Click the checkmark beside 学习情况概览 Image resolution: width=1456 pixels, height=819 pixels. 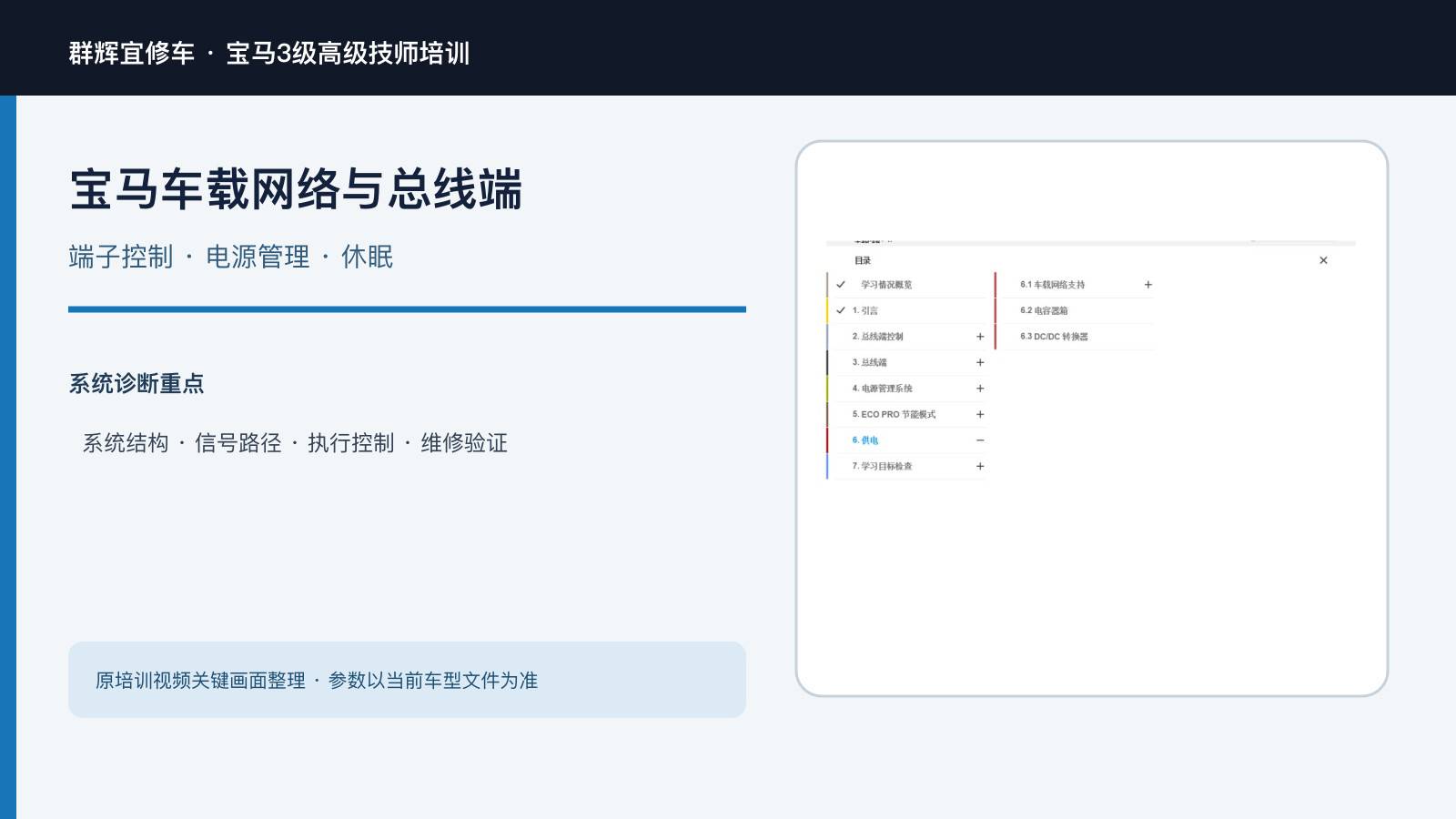pyautogui.click(x=841, y=285)
